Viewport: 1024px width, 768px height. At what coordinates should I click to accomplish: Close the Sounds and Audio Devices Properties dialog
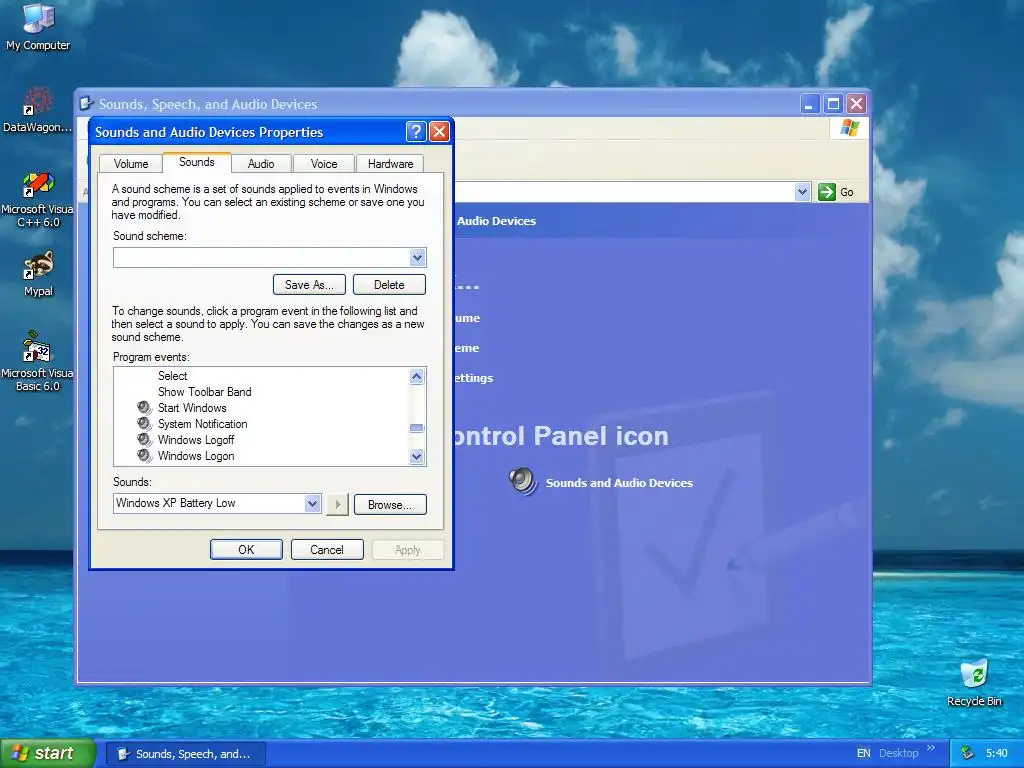[440, 132]
